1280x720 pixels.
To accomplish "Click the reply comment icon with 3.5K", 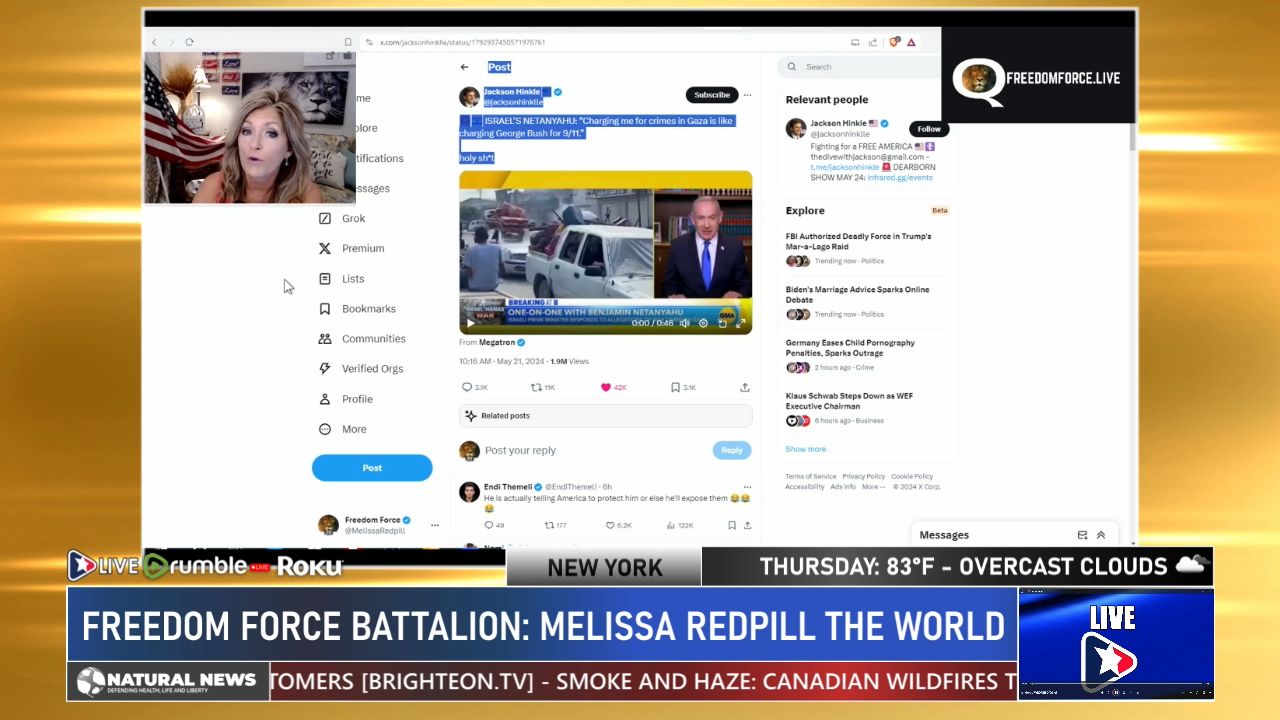I will [x=467, y=387].
